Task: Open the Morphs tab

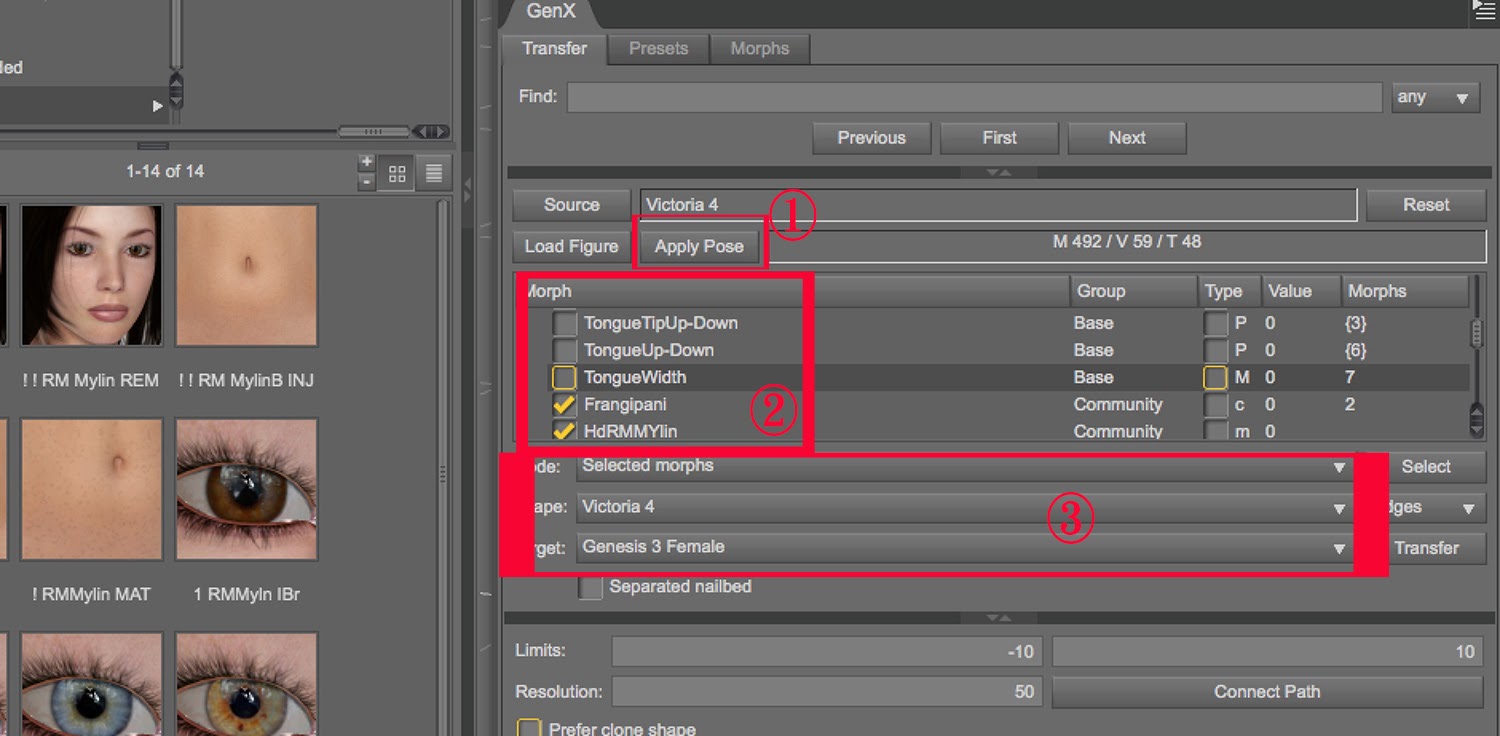Action: click(759, 49)
